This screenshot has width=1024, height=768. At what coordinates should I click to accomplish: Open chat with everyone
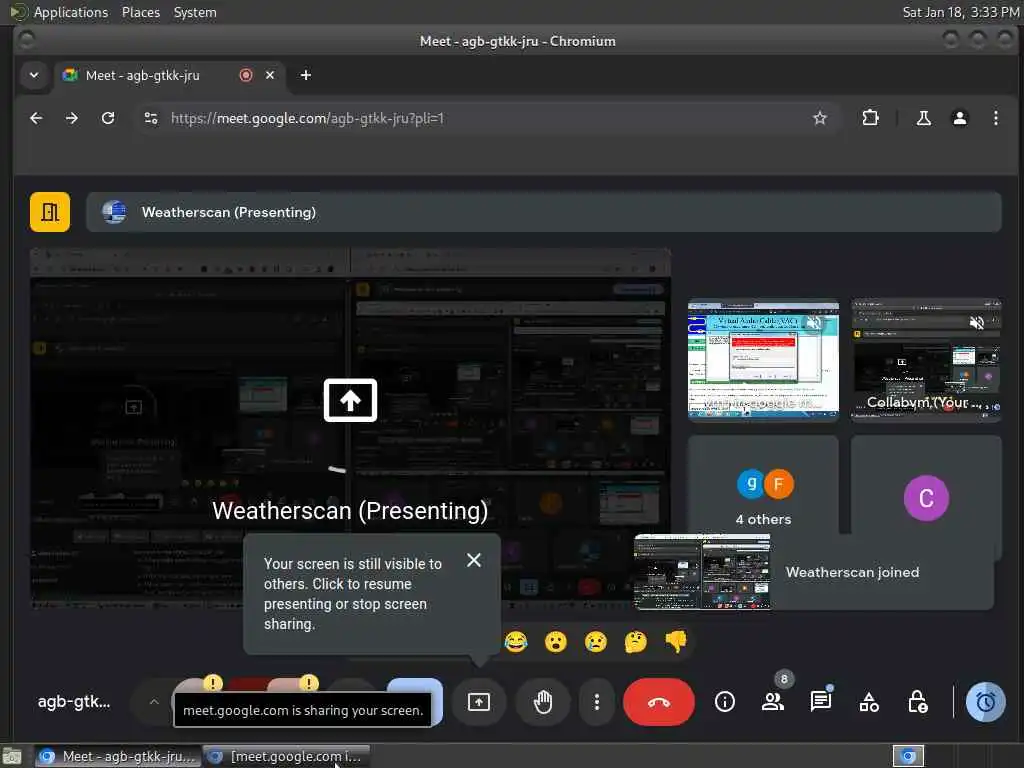coord(821,702)
